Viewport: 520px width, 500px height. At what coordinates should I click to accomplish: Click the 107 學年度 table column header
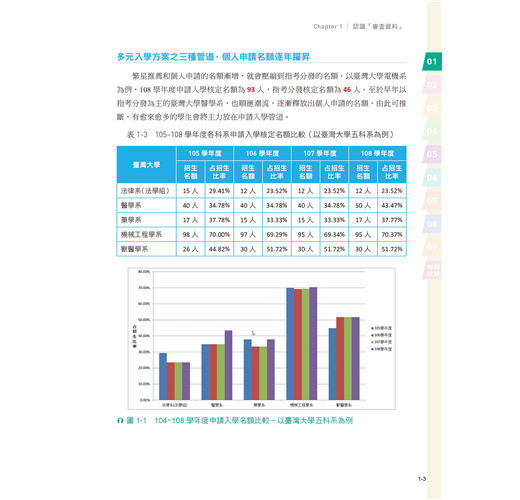(320, 153)
